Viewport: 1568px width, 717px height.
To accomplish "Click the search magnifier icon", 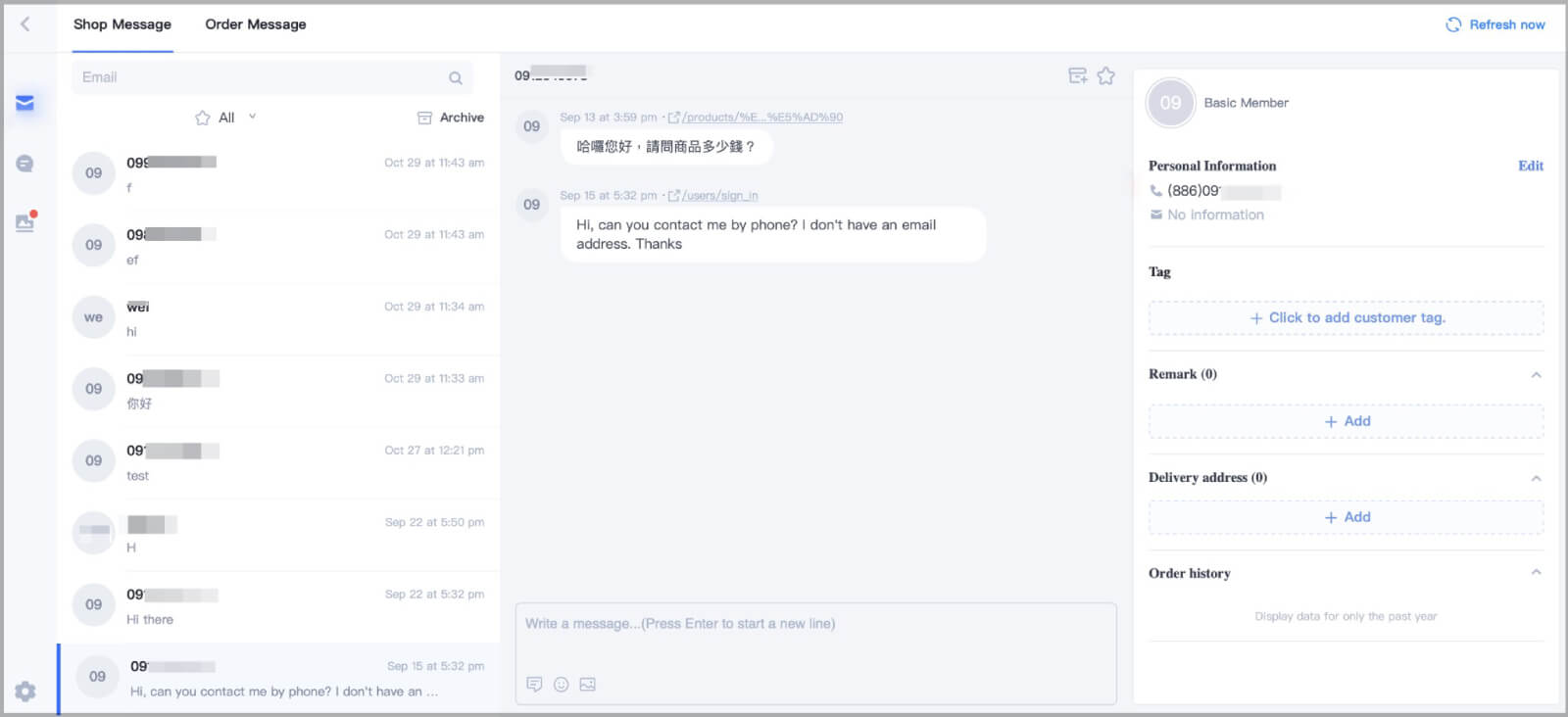I will [x=456, y=78].
